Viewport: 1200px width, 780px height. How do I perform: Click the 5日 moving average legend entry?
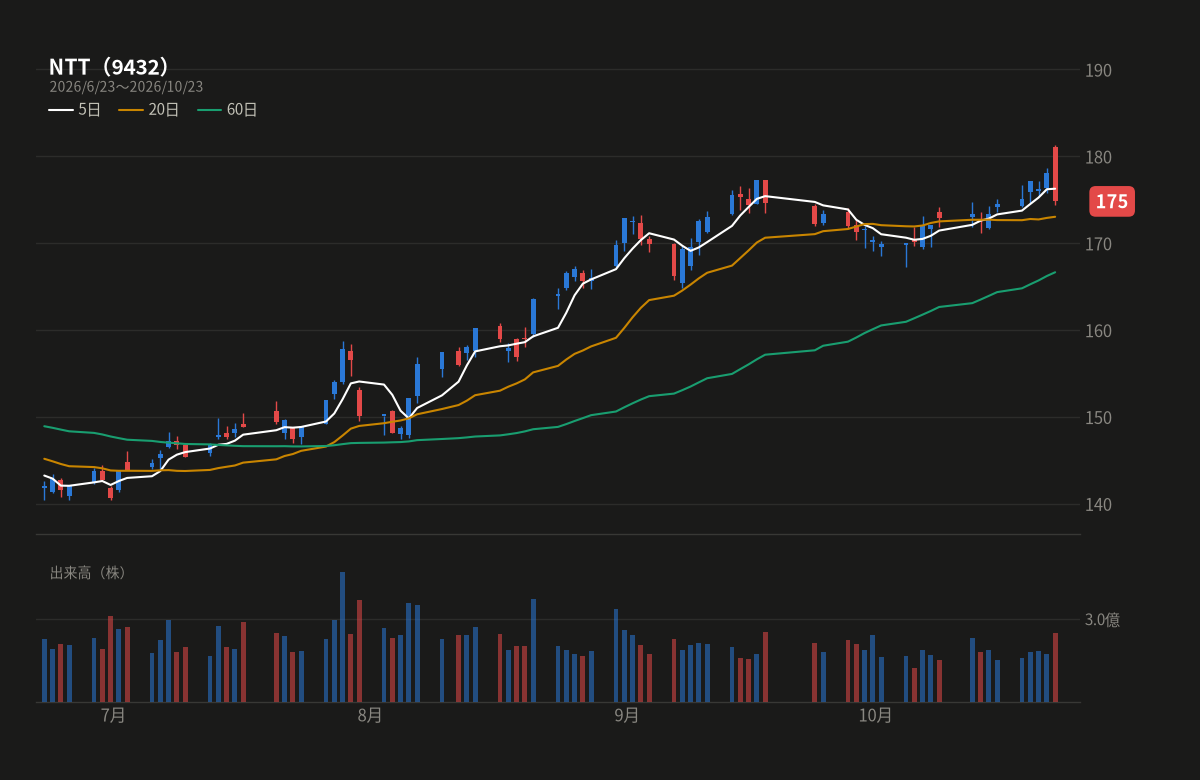[75, 110]
